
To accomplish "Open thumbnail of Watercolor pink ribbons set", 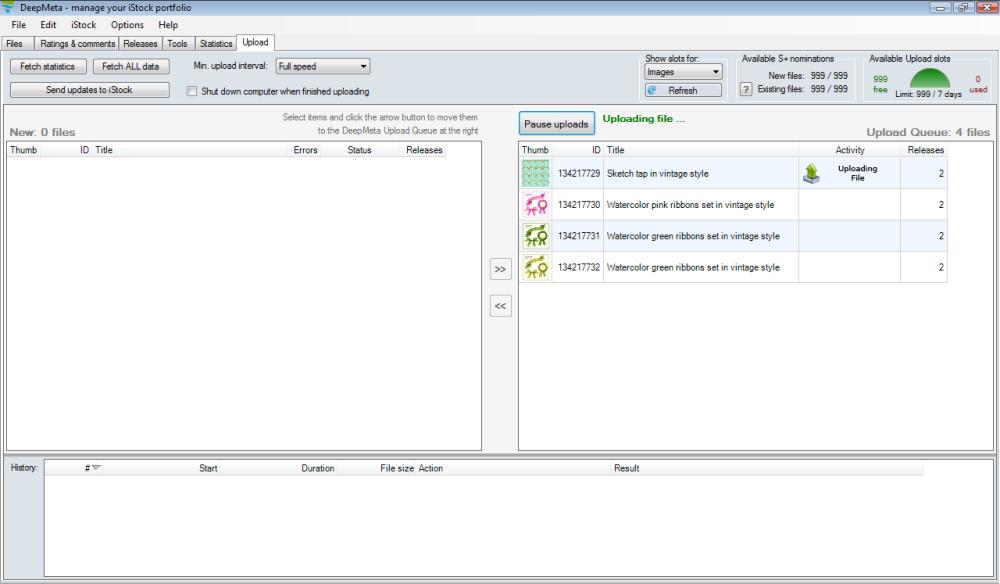I will 536,205.
